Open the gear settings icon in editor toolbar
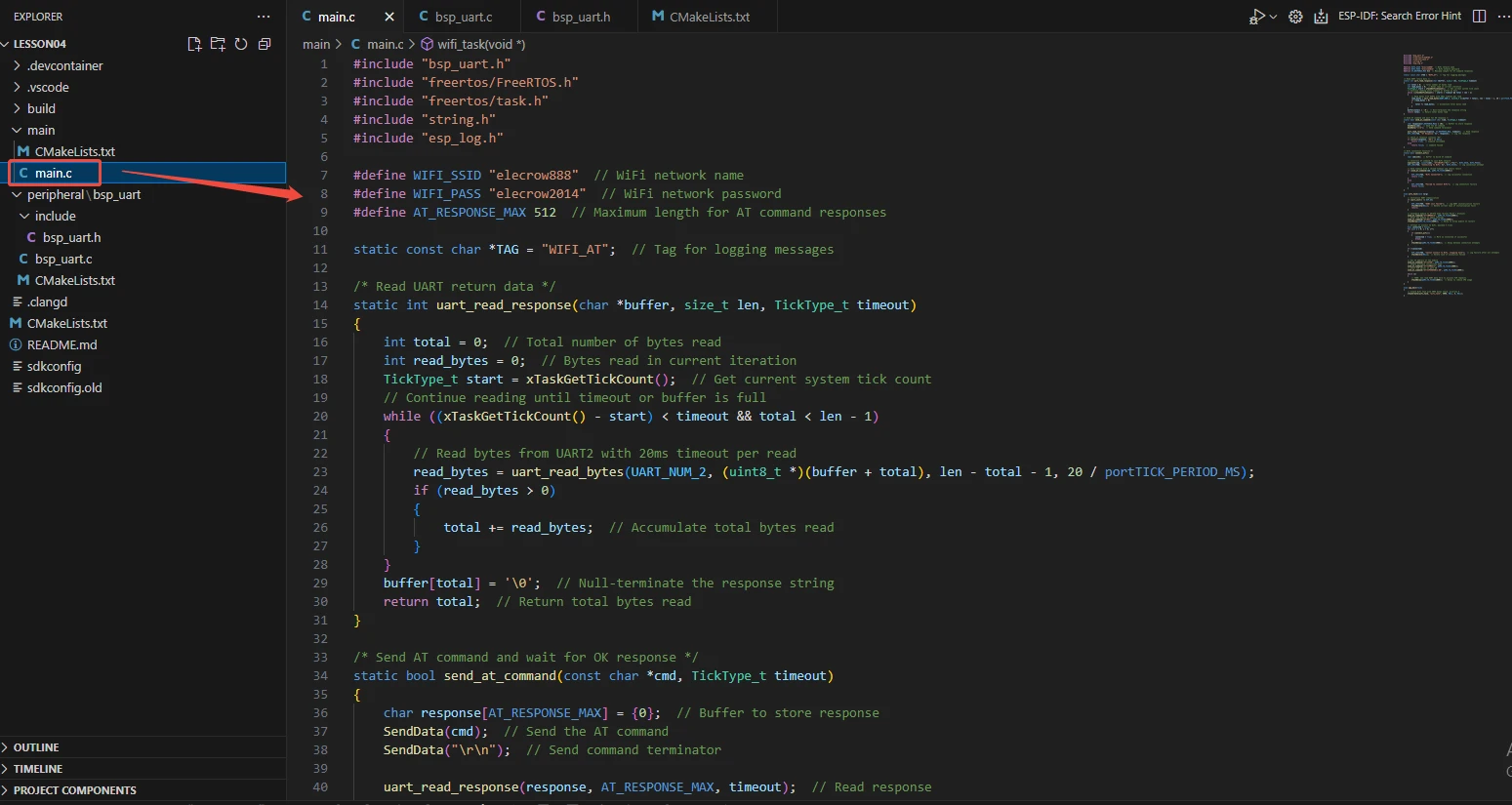Screen dimensions: 1512x805 [x=1295, y=17]
